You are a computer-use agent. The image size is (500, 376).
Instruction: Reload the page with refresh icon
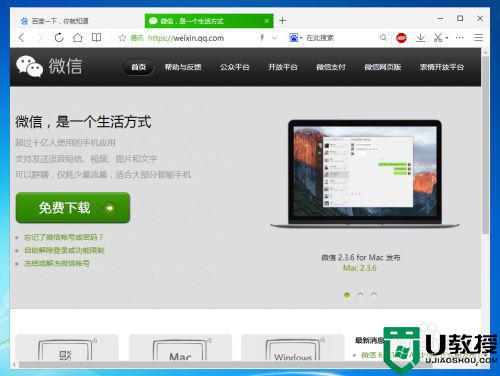point(59,38)
